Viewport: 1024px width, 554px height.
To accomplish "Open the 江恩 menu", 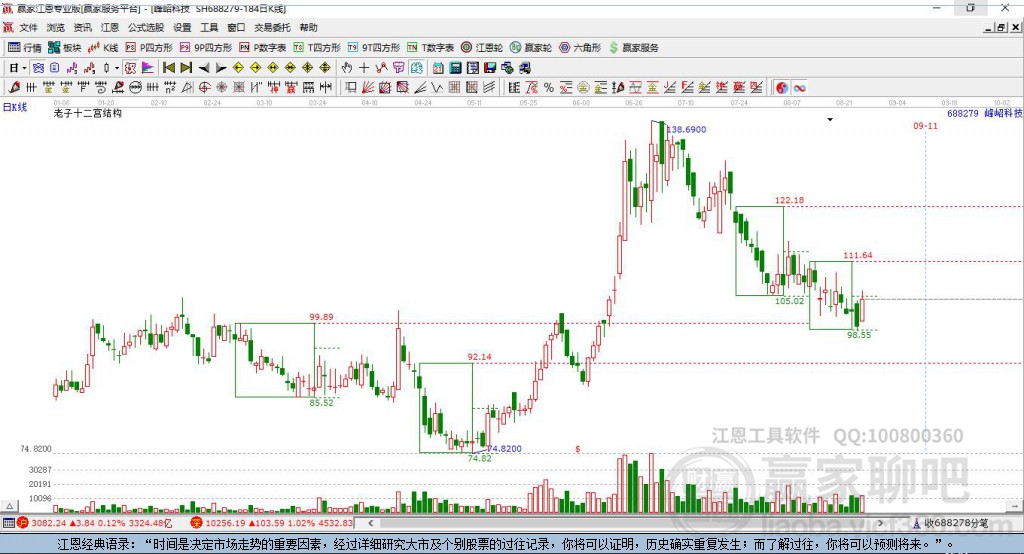I will coord(110,27).
